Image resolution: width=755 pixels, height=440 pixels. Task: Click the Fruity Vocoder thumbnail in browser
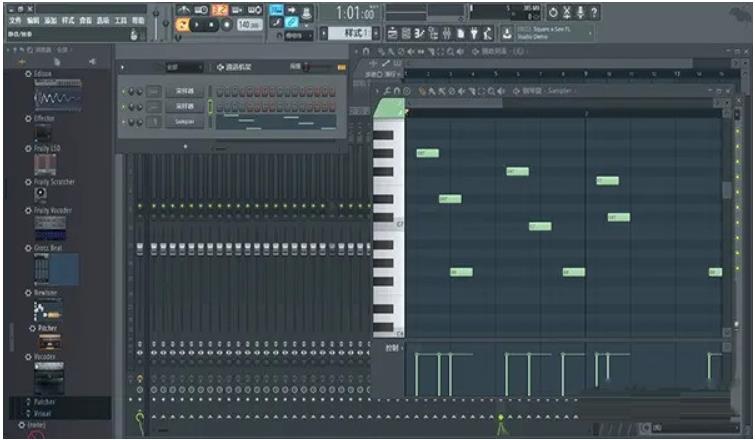click(51, 228)
